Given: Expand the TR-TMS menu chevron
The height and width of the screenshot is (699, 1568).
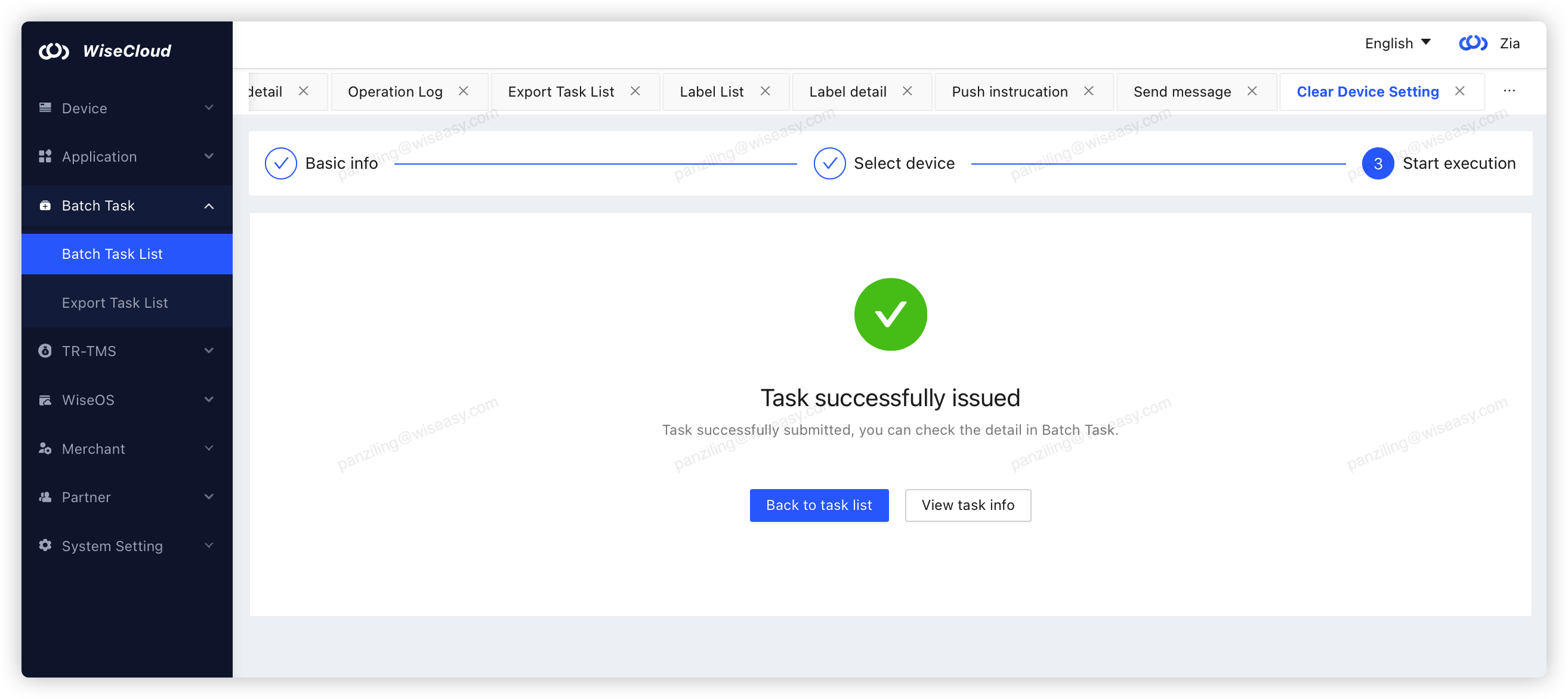Looking at the screenshot, I should [x=209, y=351].
